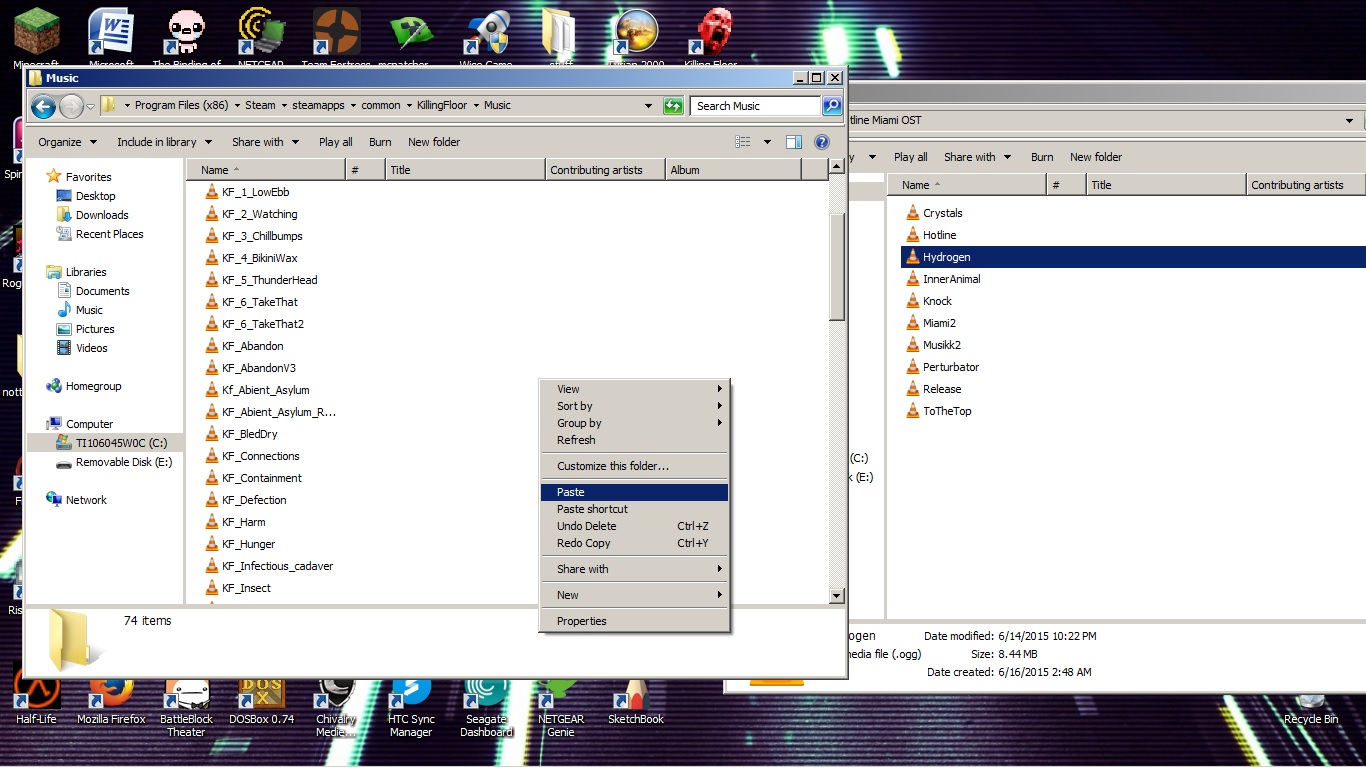
Task: Open Desktop under Favorites in the navigation pane
Action: pyautogui.click(x=96, y=196)
